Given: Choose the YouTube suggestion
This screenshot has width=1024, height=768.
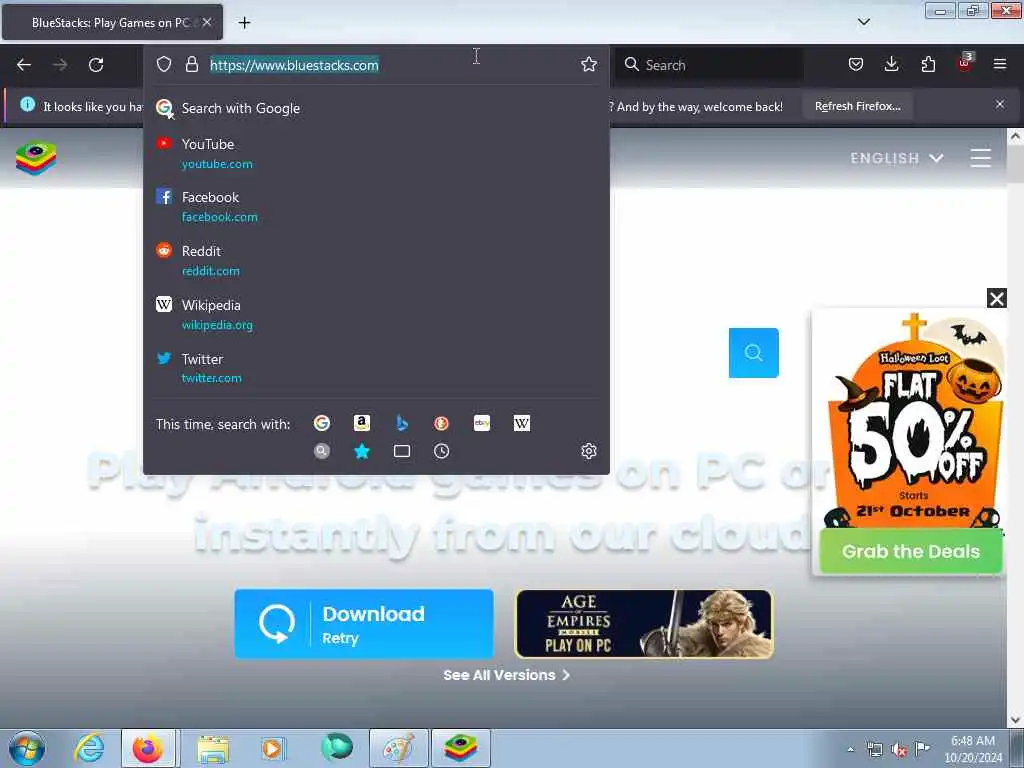Looking at the screenshot, I should 376,153.
